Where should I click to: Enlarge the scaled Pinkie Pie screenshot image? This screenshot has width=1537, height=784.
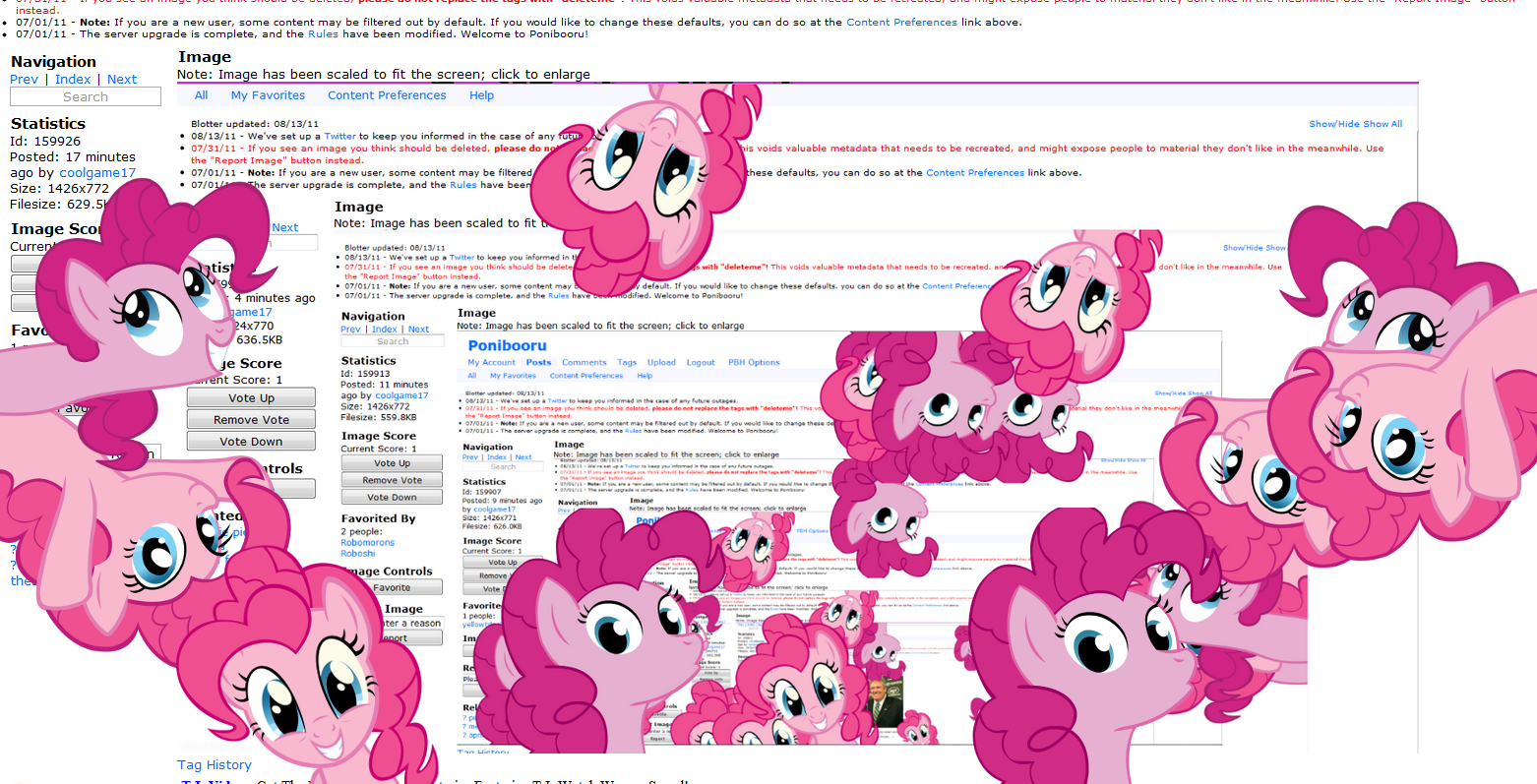point(797,418)
